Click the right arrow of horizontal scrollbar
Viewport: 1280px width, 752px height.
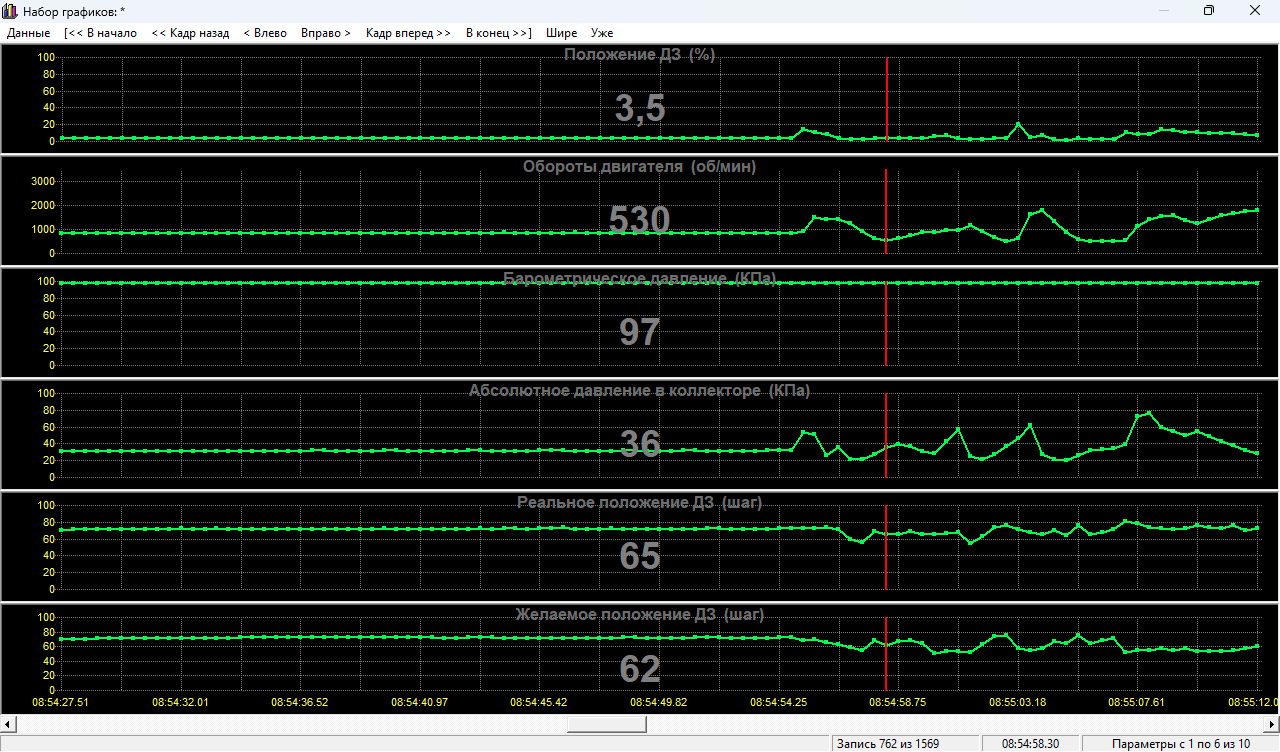1272,723
